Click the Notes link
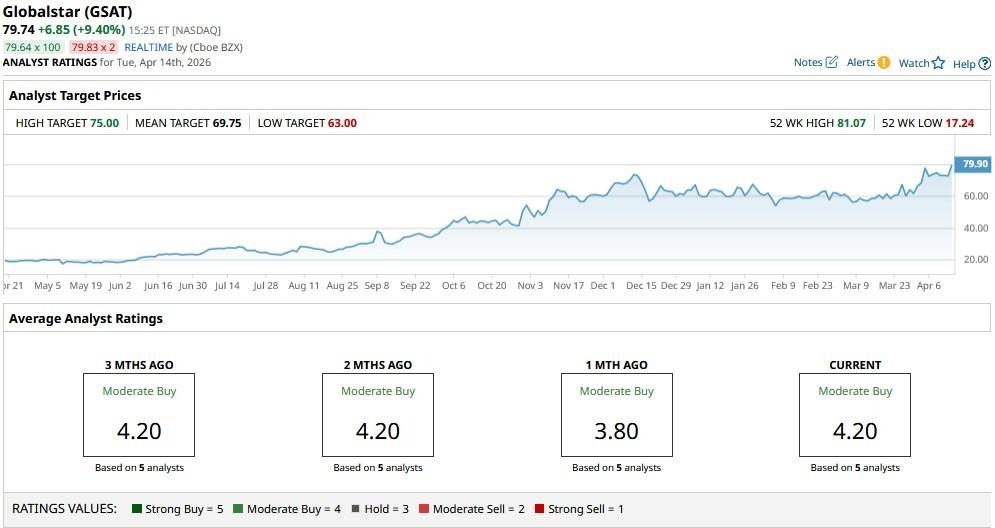This screenshot has width=995, height=528. tap(808, 62)
